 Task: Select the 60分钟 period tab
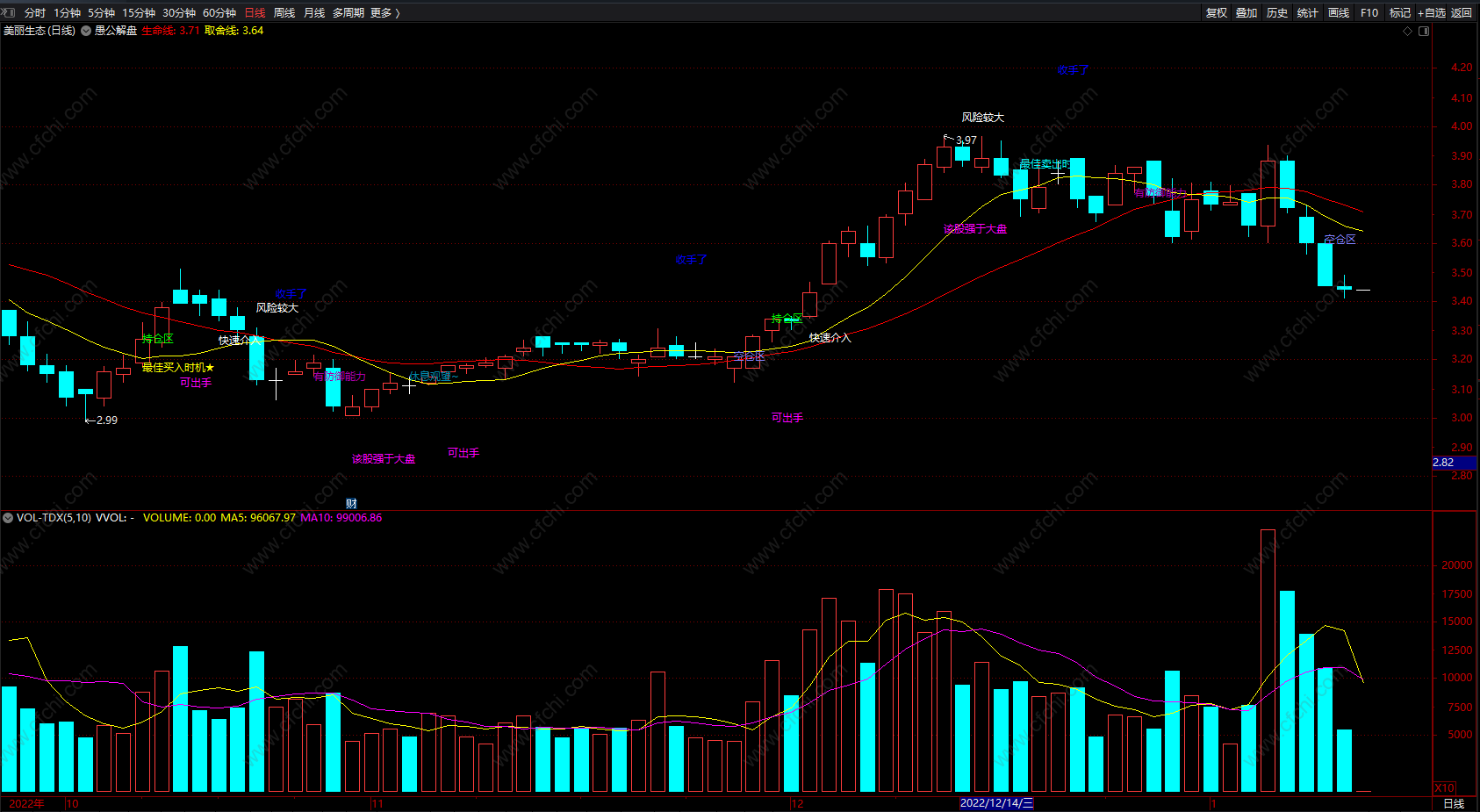coord(219,12)
